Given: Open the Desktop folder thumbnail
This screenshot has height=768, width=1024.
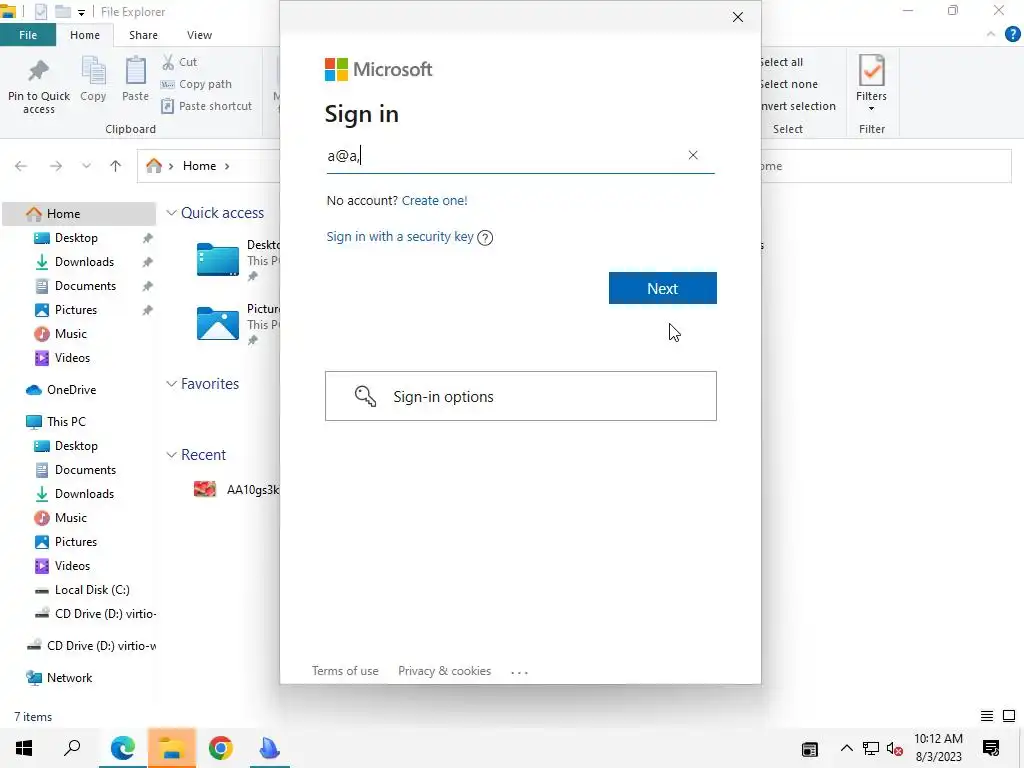Looking at the screenshot, I should point(217,259).
